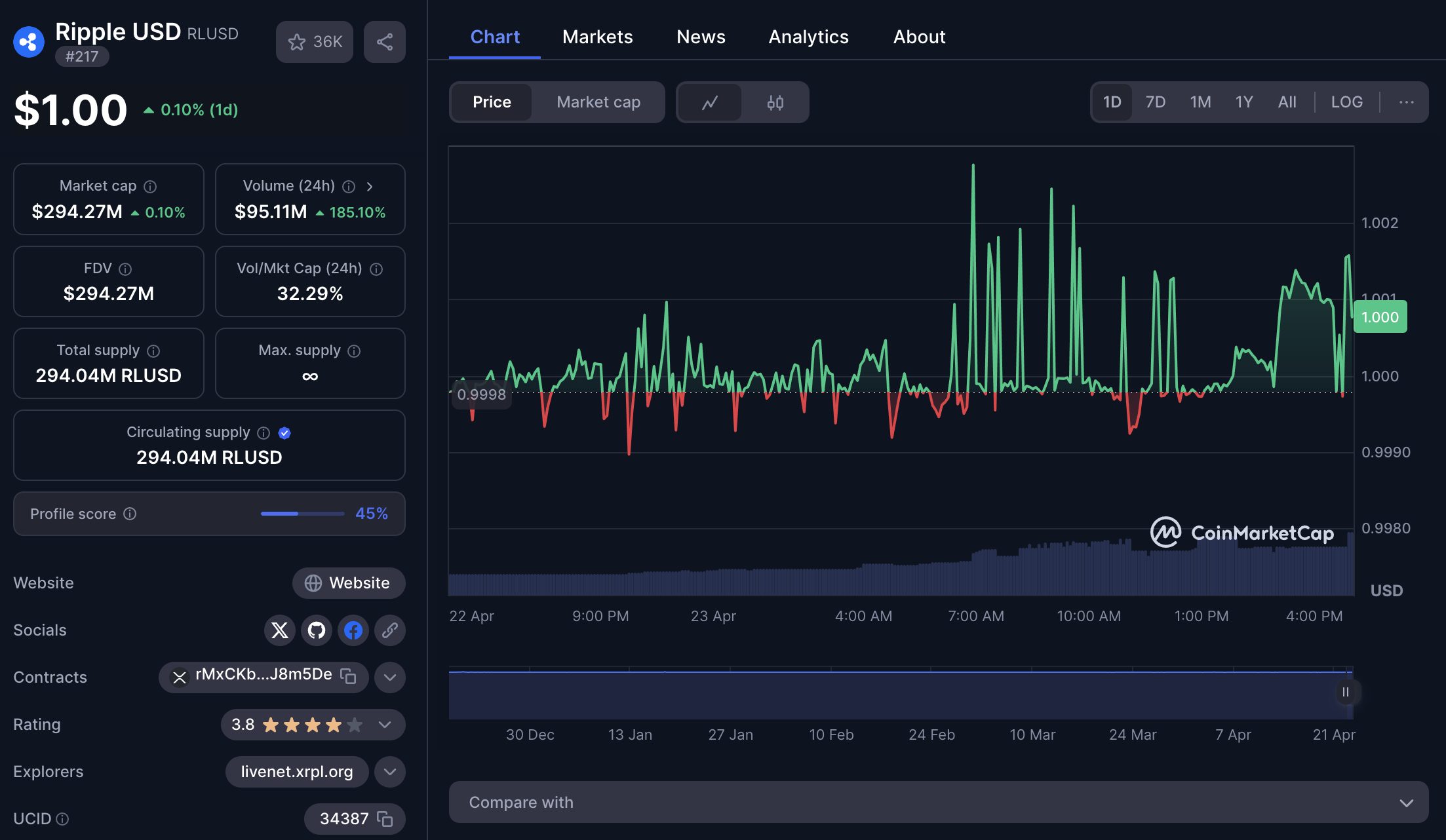Select the 7D time range
The height and width of the screenshot is (840, 1446).
point(1156,102)
